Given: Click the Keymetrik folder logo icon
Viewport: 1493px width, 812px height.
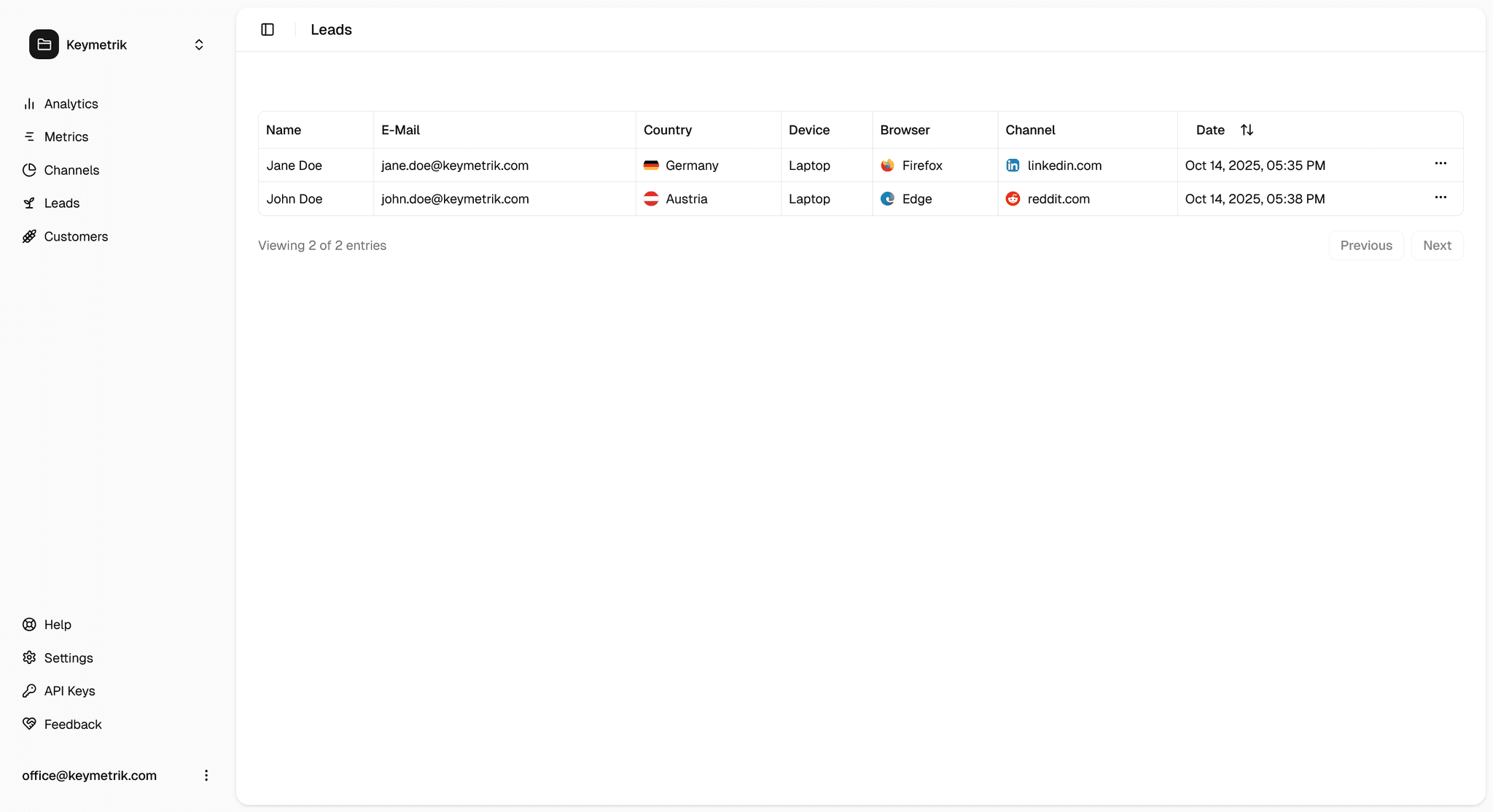Looking at the screenshot, I should 44,44.
